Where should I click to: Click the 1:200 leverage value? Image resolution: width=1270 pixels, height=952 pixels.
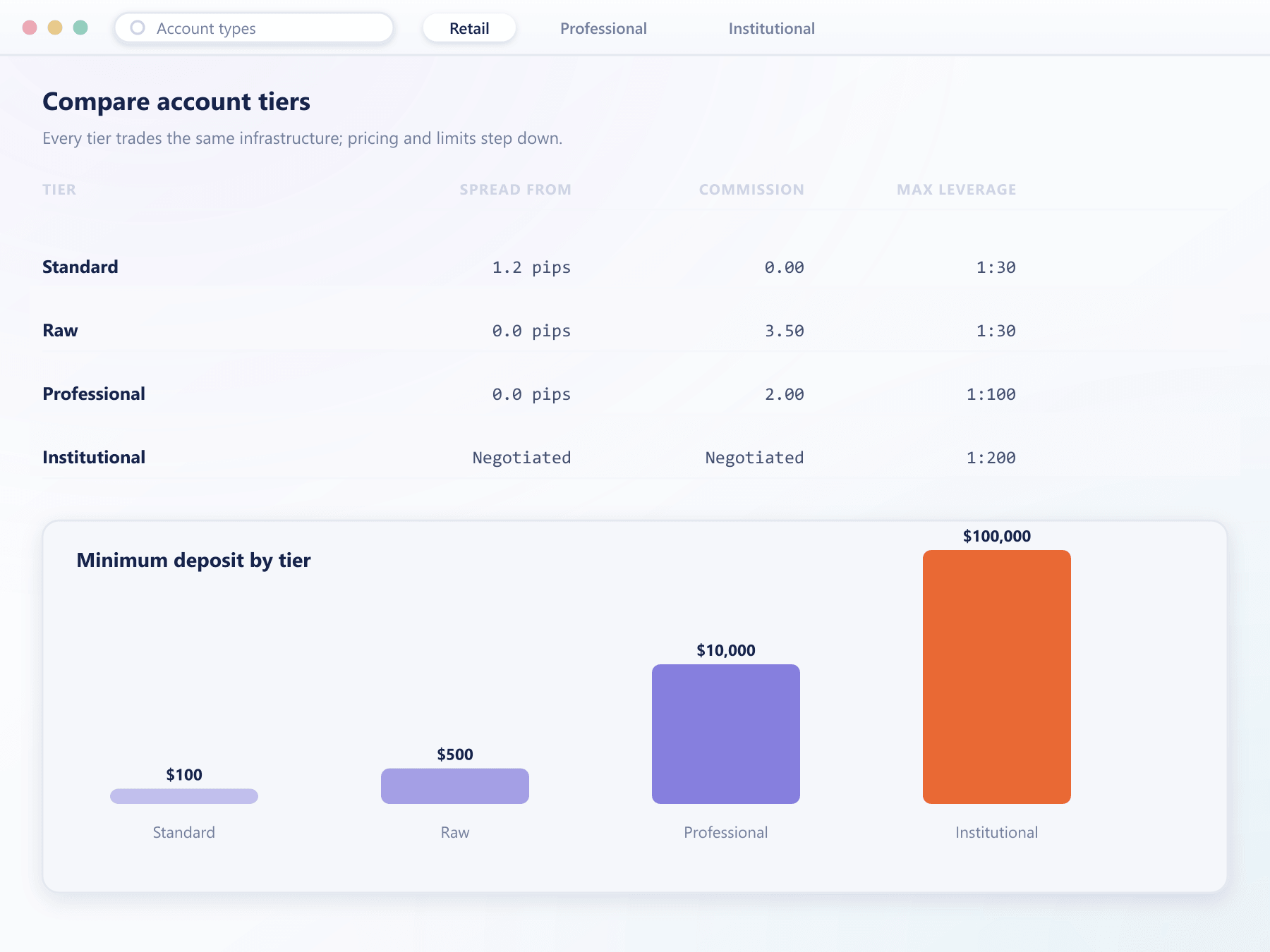pos(991,458)
